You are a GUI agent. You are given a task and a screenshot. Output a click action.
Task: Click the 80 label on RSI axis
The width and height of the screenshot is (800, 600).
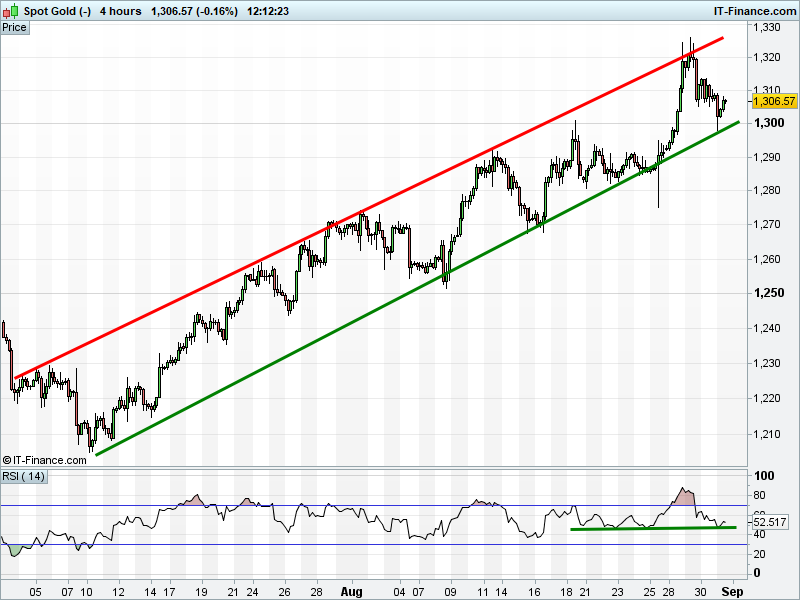759,495
